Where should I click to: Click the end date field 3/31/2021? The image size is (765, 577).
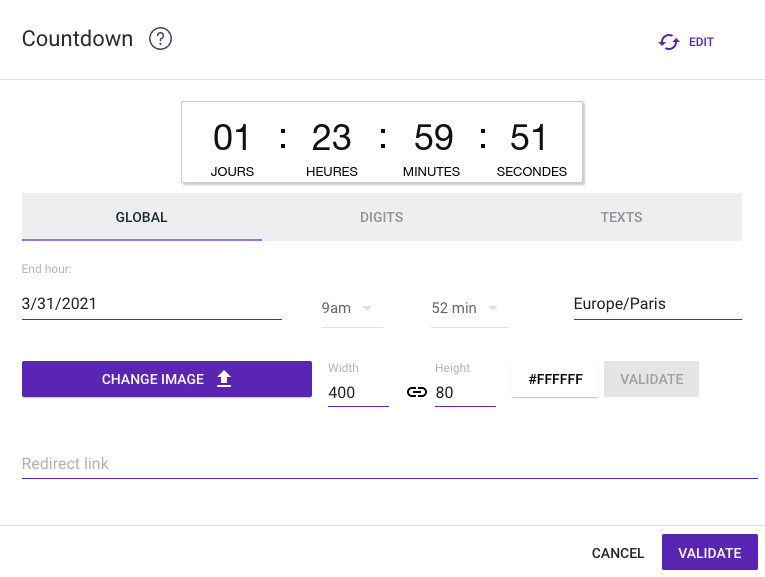pyautogui.click(x=151, y=304)
